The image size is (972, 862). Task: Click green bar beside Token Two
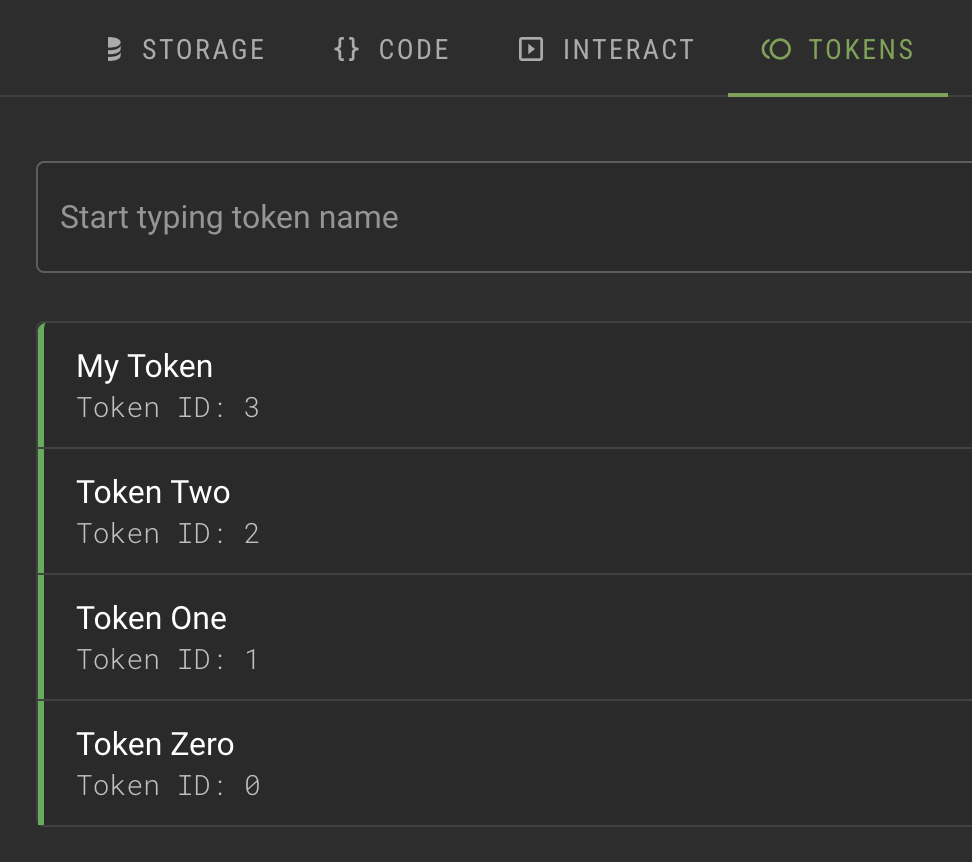41,511
